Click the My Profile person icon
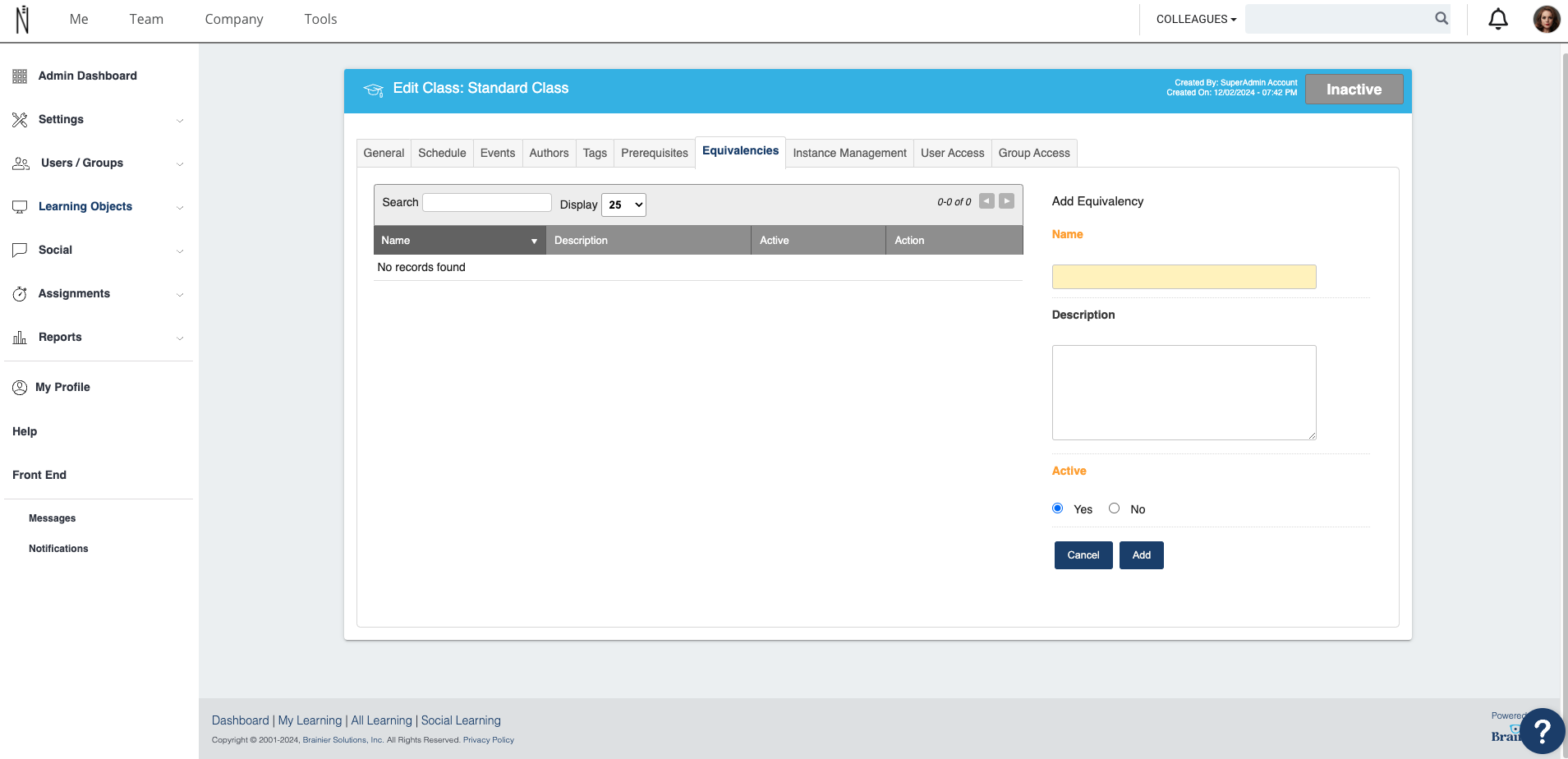This screenshot has width=1568, height=759. click(20, 388)
